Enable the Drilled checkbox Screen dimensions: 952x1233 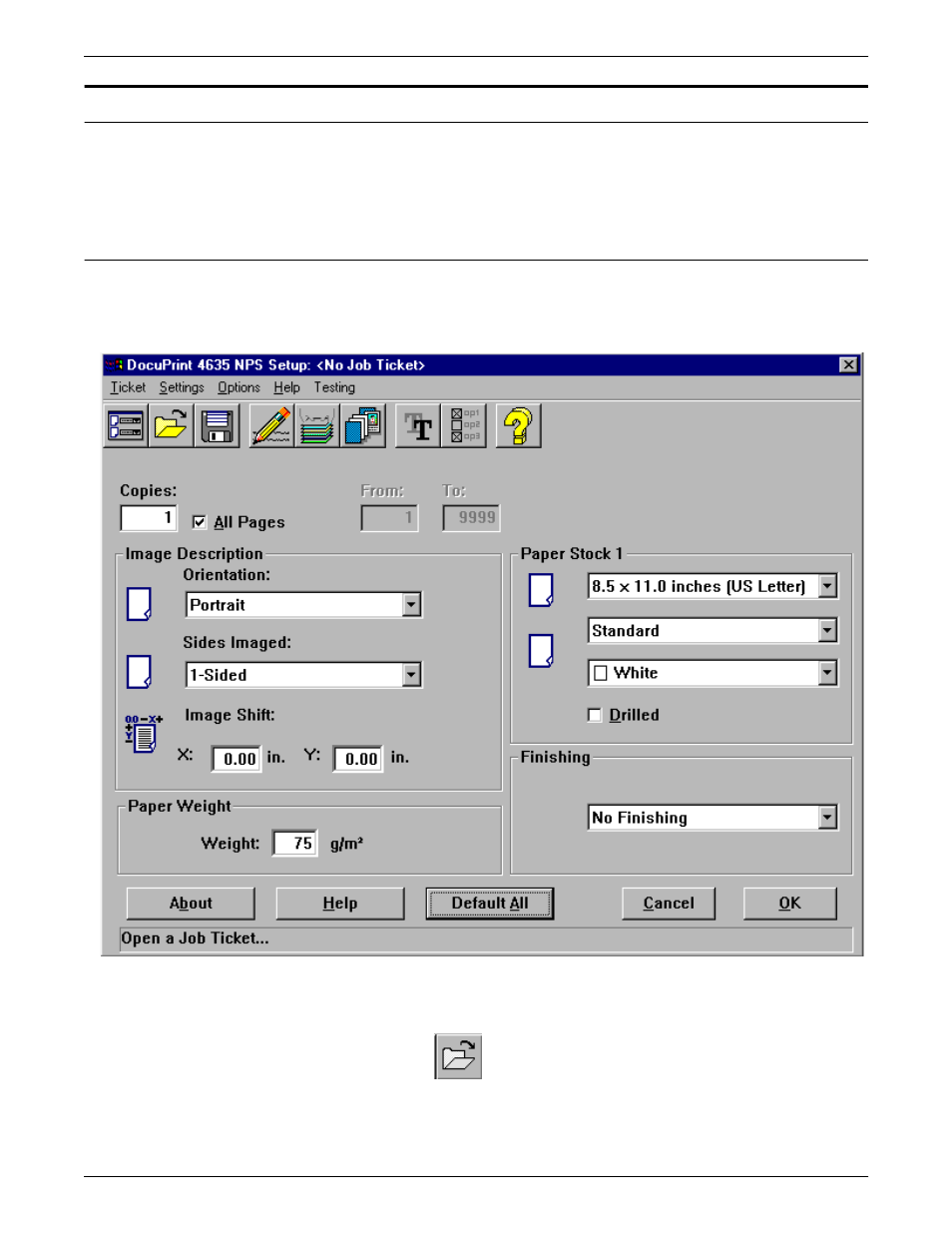595,715
